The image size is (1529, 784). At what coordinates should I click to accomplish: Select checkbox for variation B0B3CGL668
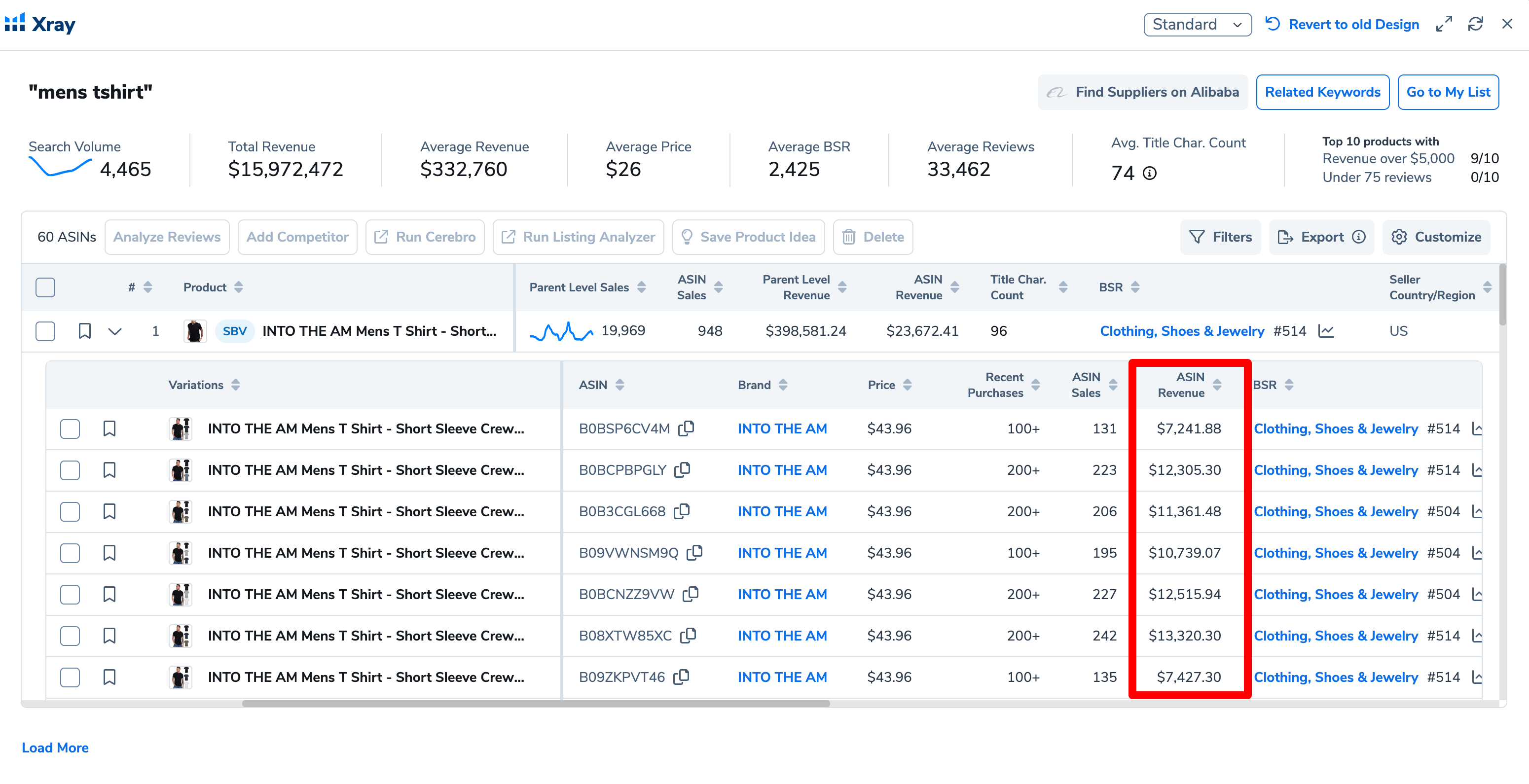(70, 512)
